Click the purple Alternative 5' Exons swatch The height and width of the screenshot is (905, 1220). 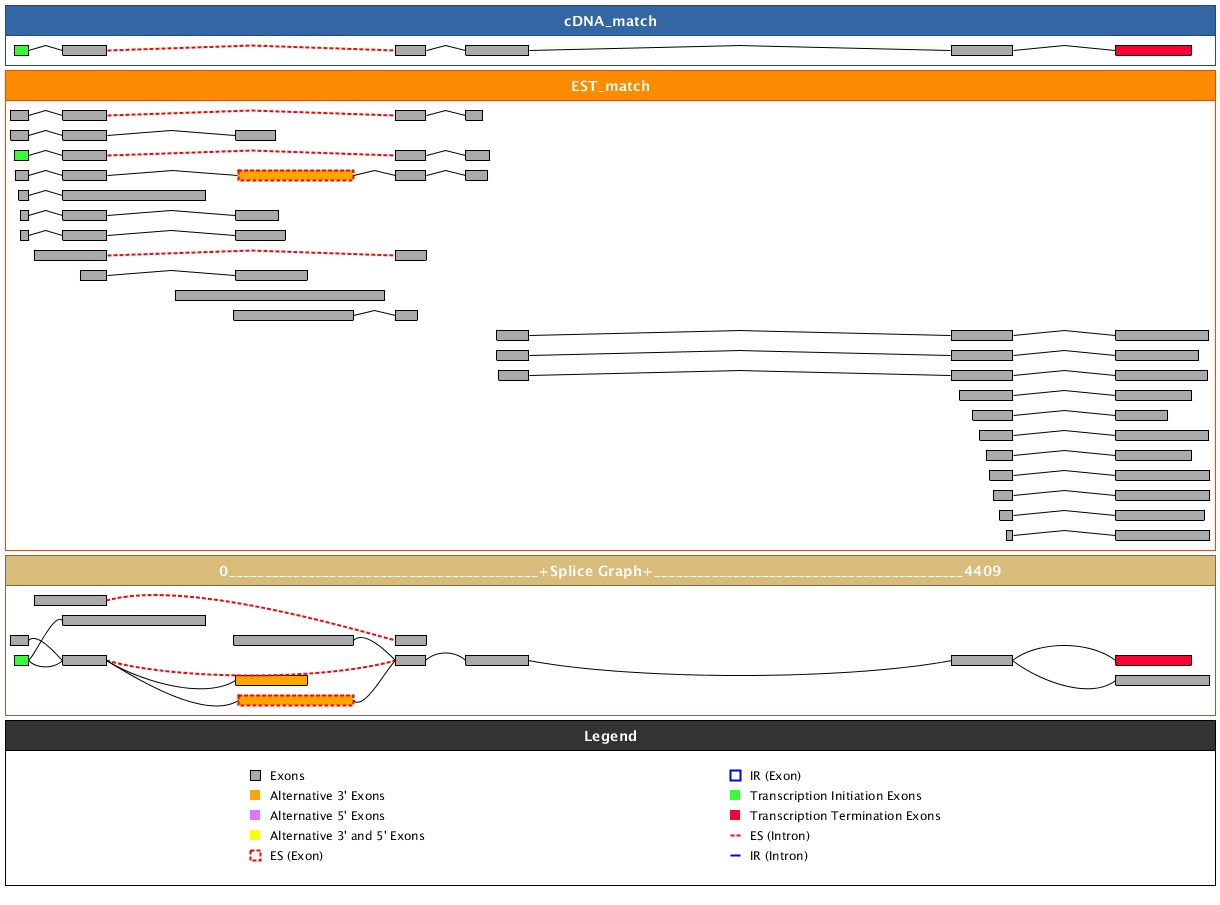click(255, 816)
